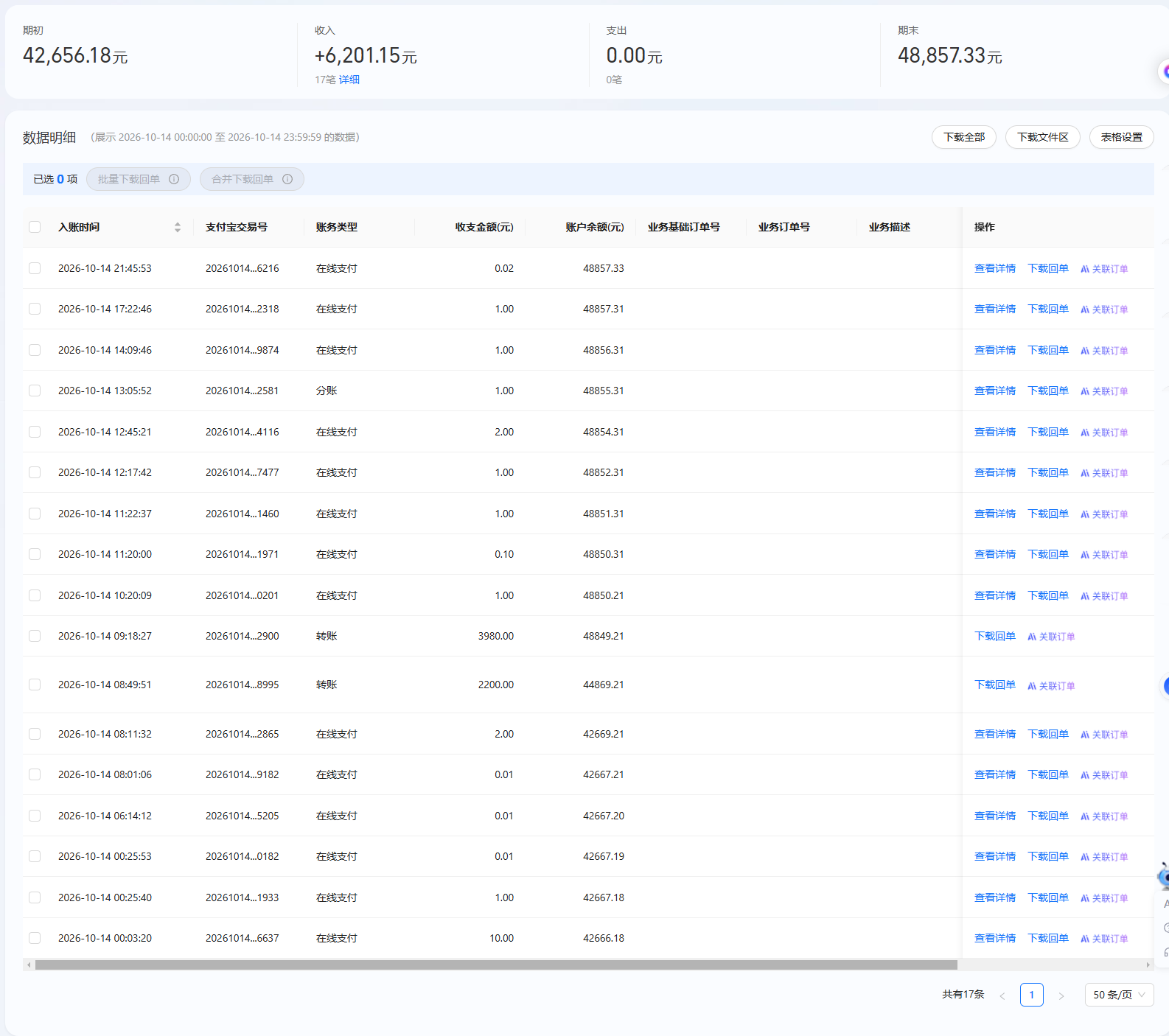
Task: Click the 下载全部 button
Action: 964,137
